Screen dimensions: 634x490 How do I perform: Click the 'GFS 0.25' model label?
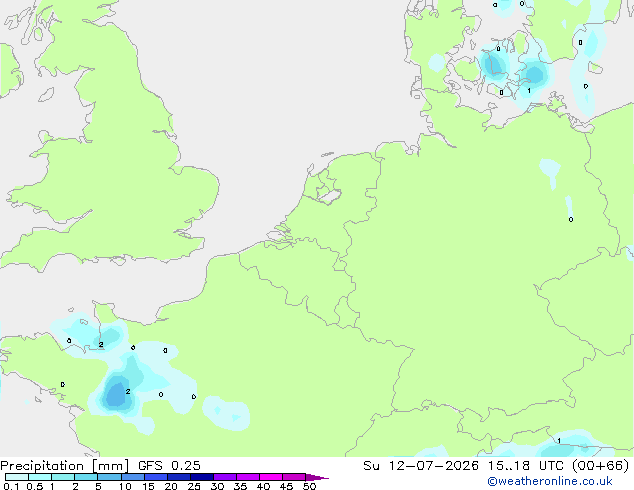click(x=169, y=466)
